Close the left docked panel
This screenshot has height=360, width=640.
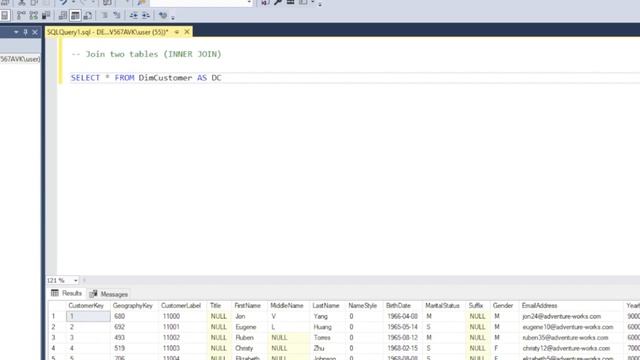click(x=35, y=32)
